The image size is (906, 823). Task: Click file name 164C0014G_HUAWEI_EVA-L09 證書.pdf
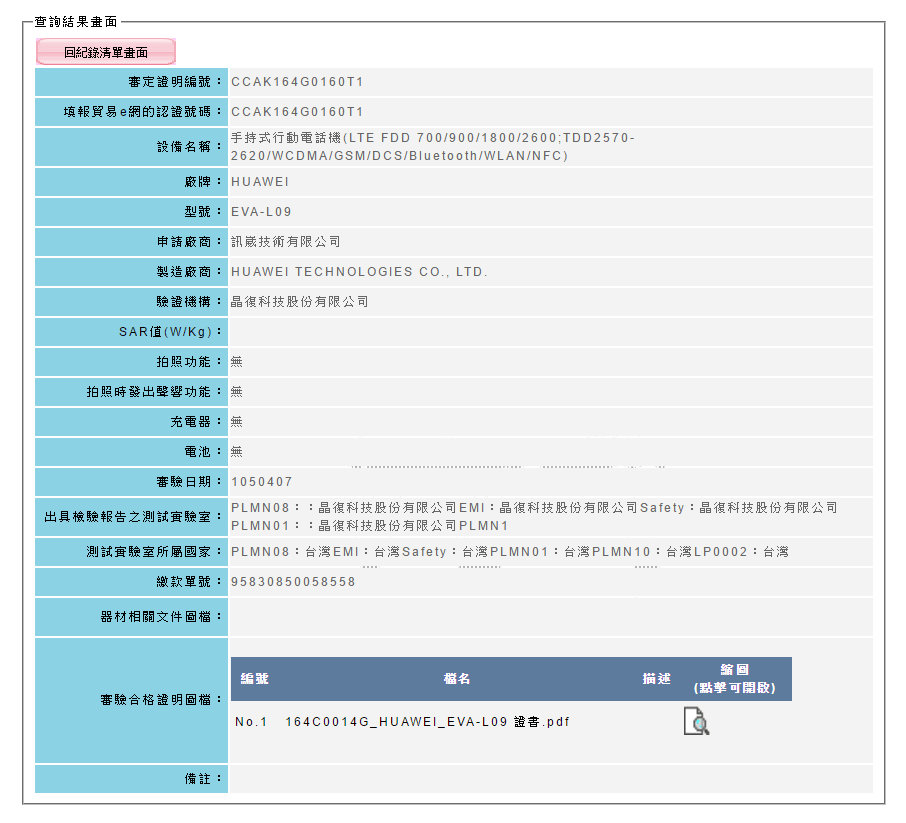point(428,722)
